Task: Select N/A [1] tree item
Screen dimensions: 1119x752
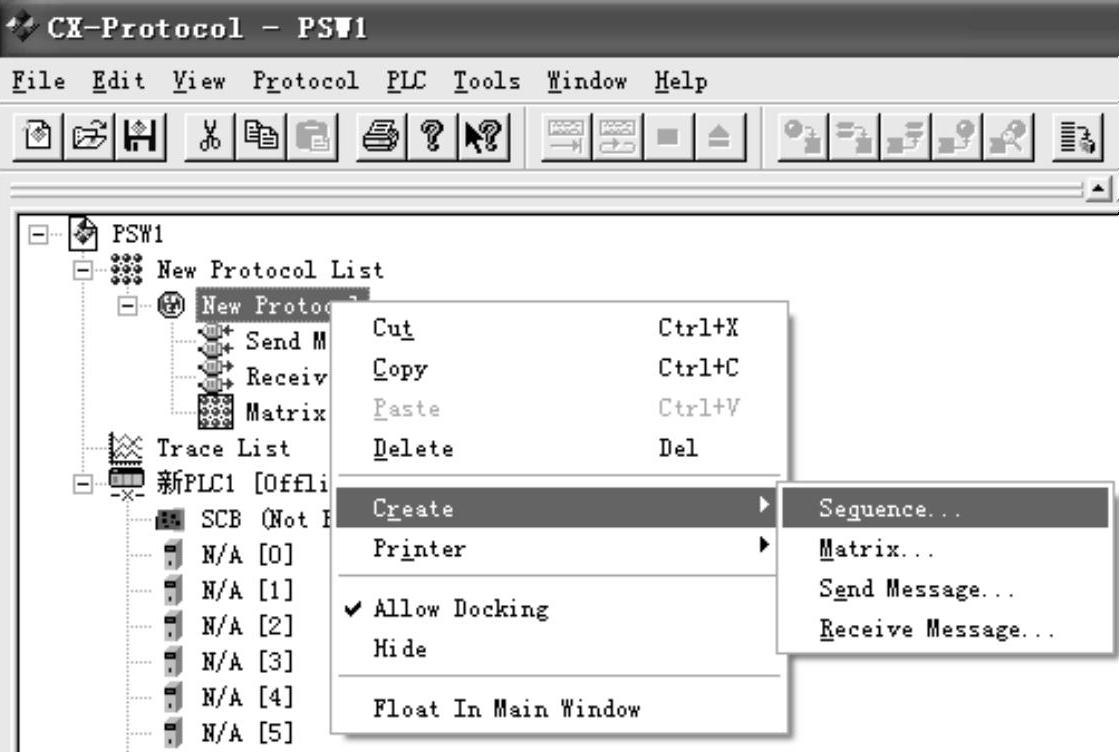Action: (x=247, y=590)
